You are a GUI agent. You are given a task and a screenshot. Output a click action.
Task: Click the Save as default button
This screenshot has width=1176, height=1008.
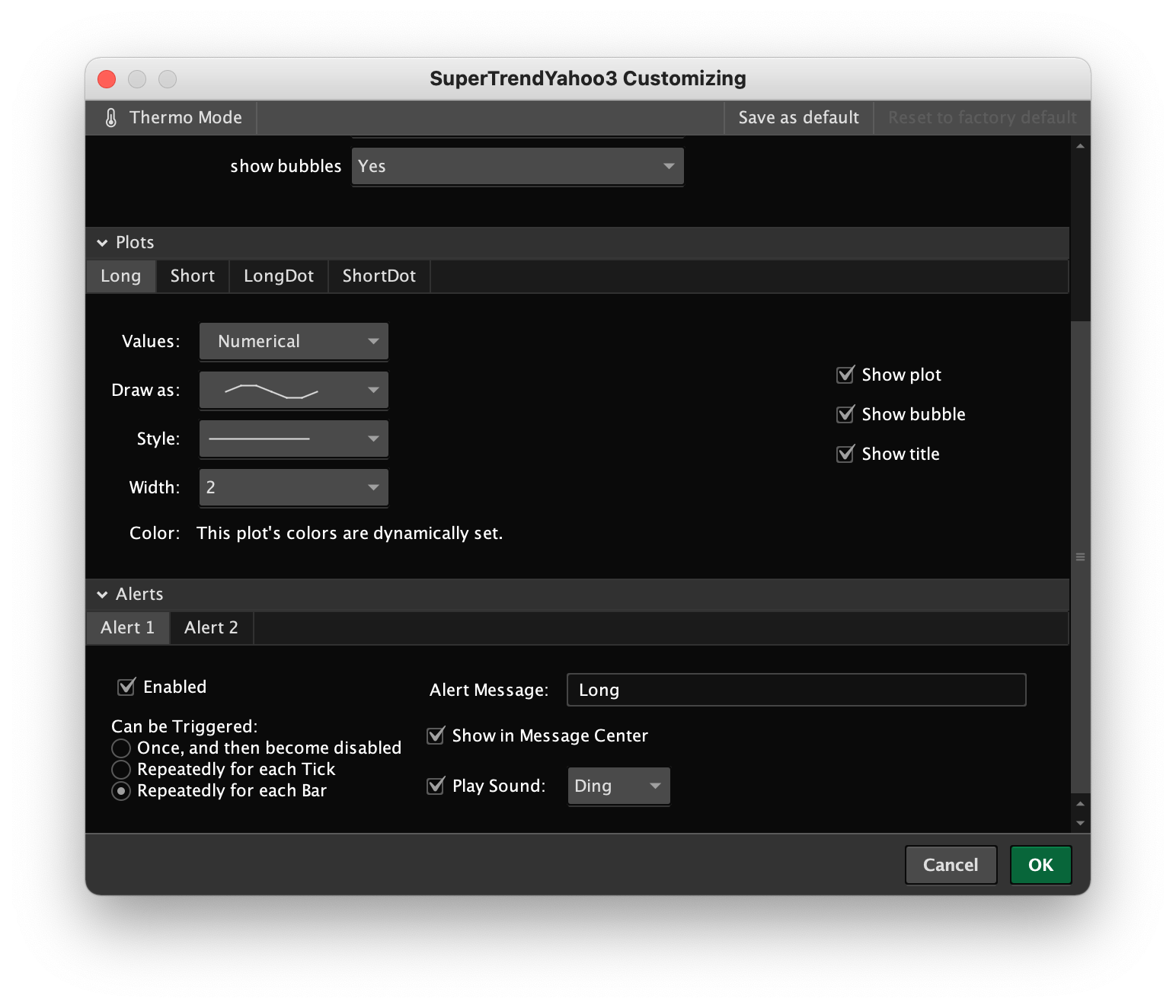pyautogui.click(x=798, y=118)
